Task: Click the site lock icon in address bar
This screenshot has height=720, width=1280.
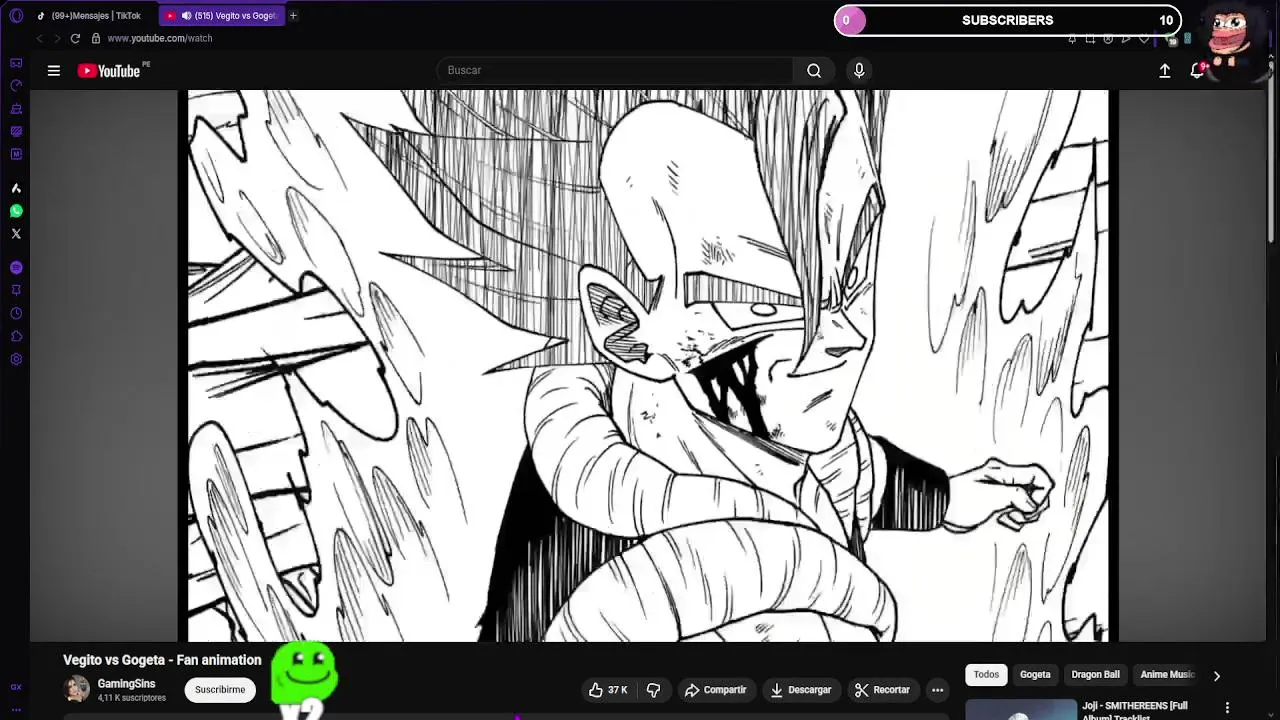Action: pos(96,38)
